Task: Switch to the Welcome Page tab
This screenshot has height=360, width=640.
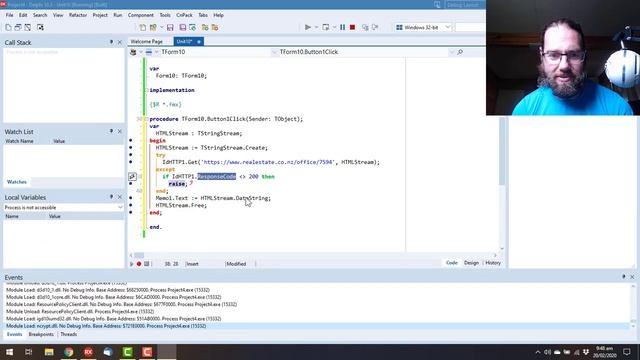Action: (x=147, y=42)
